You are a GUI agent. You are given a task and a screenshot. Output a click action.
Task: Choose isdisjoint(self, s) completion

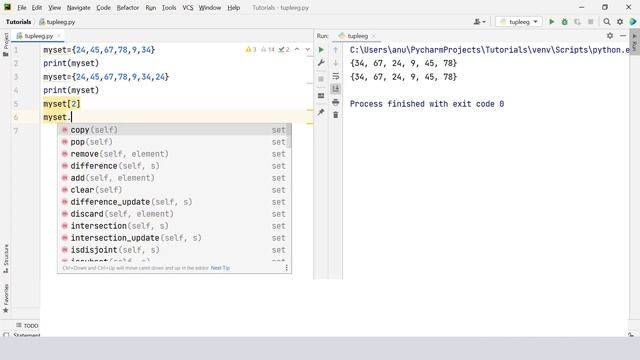point(173,250)
